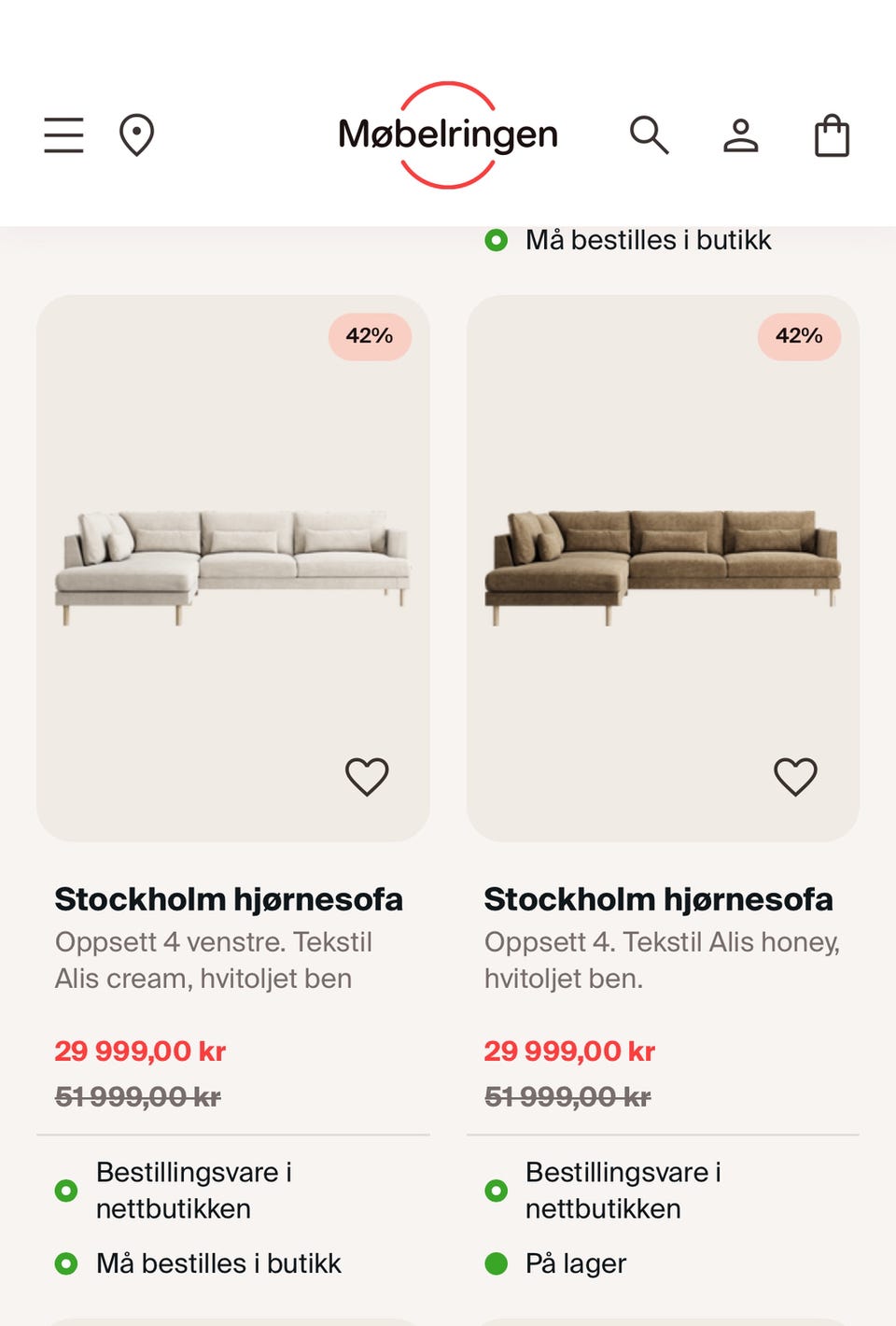Click the honey sofa sale price 29 999,00 kr
Viewport: 896px width, 1326px height.
pyautogui.click(x=569, y=1051)
